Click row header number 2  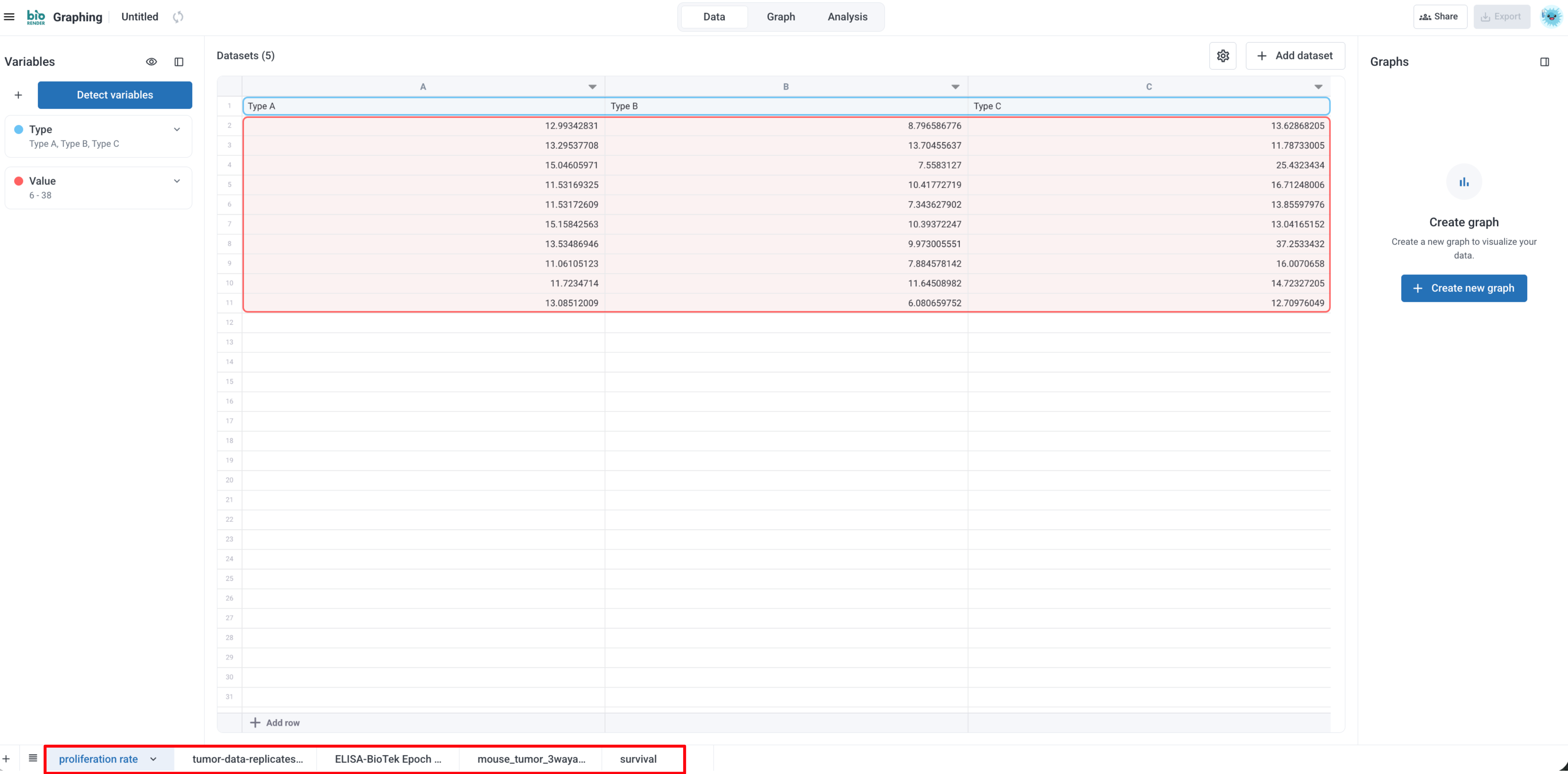point(230,126)
